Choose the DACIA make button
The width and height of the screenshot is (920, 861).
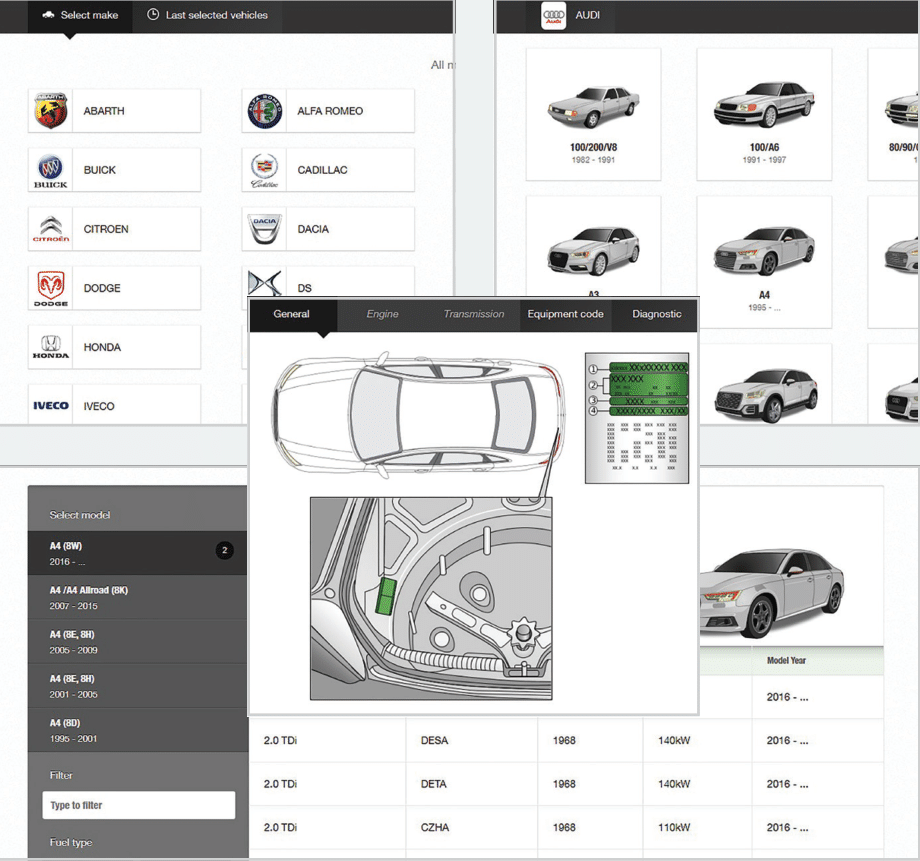click(x=328, y=229)
